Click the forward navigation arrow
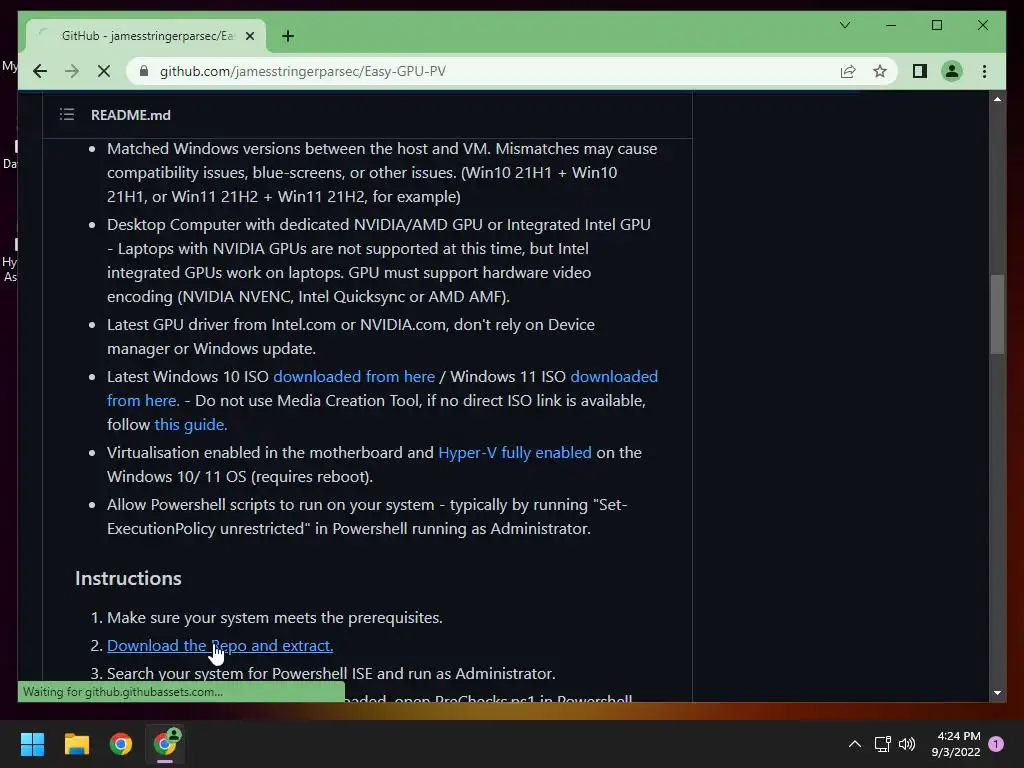Screen dimensions: 1024x768 click(x=72, y=71)
